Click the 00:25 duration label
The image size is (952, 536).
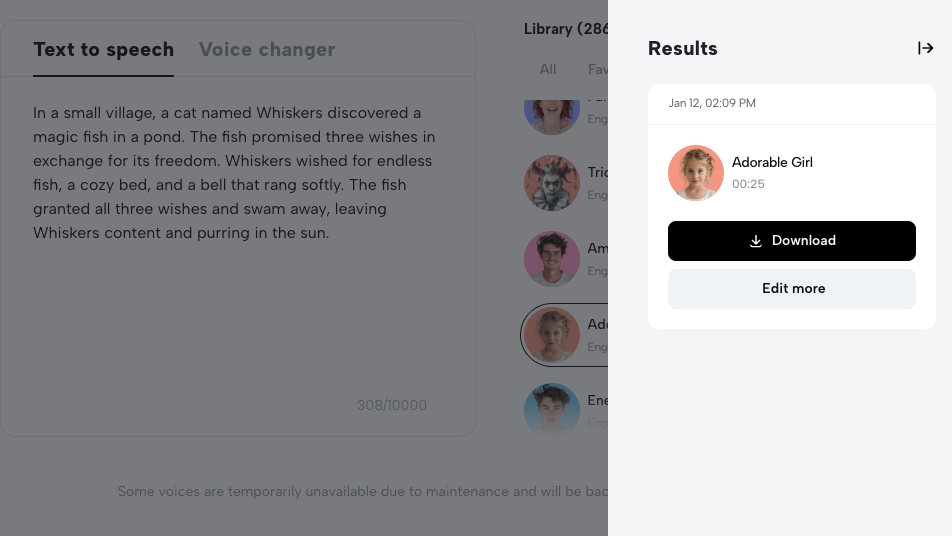pos(748,184)
